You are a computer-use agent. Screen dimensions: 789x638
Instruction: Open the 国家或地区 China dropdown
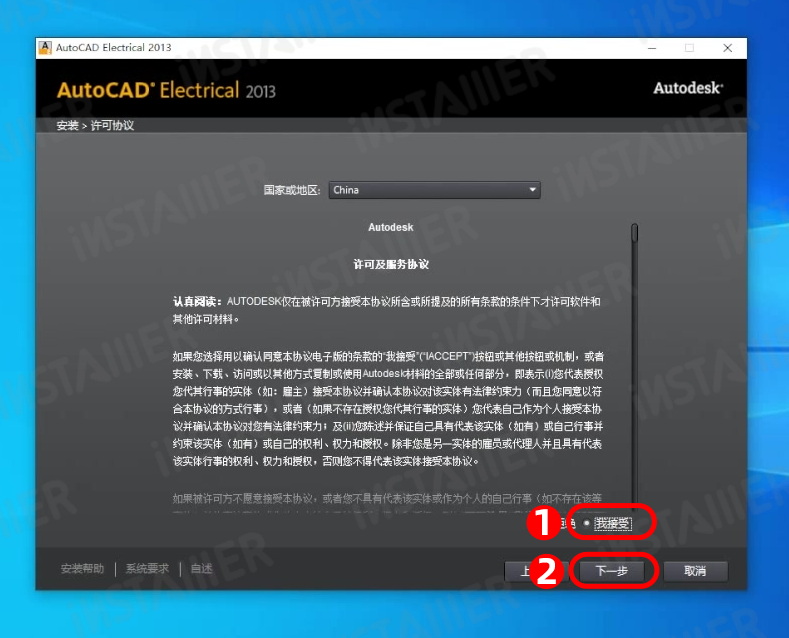[x=434, y=190]
